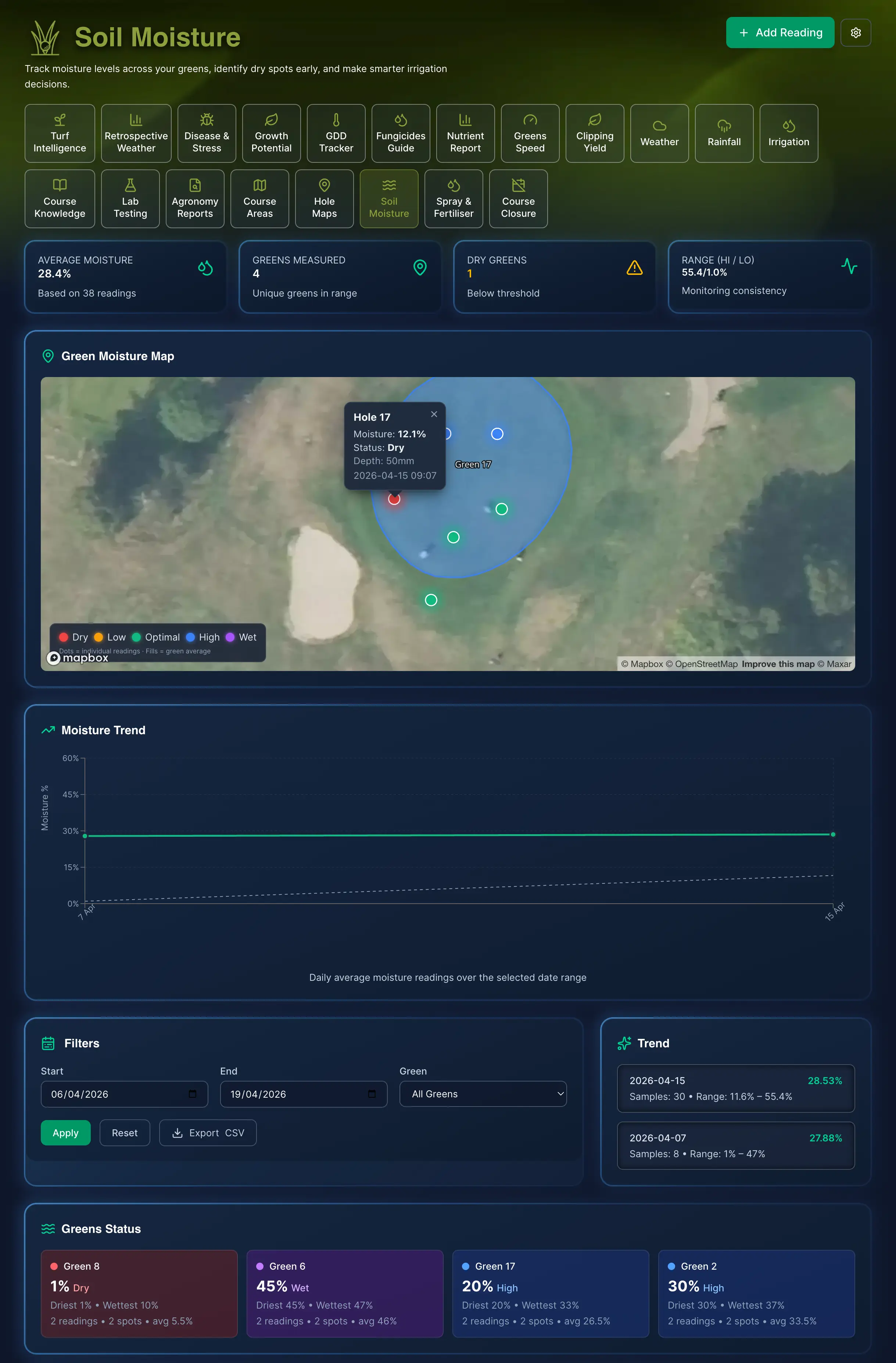Click Improve this map link
This screenshot has width=896, height=1363.
pos(778,664)
